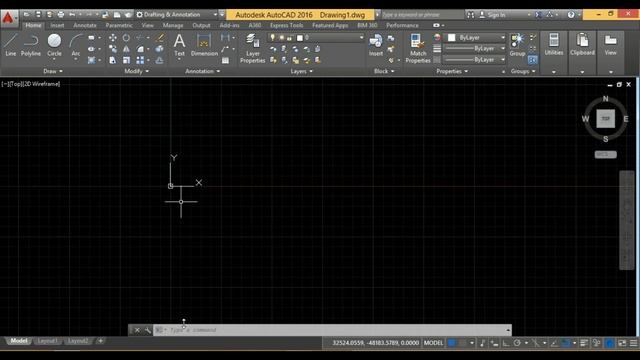Switch to the Parametric ribbon tab
This screenshot has width=640, height=360.
point(119,25)
